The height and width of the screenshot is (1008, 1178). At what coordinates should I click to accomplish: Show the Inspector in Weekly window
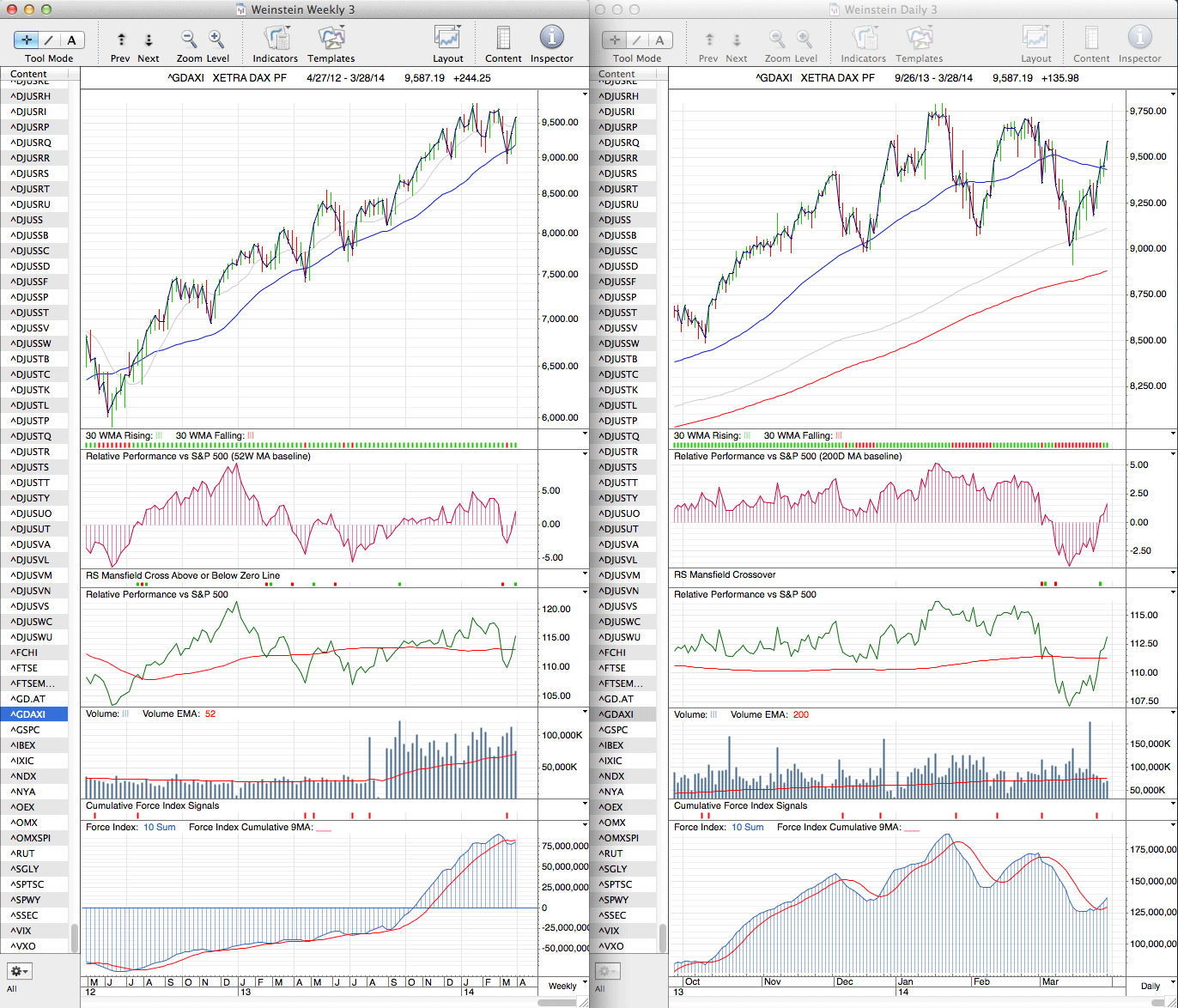(x=551, y=39)
